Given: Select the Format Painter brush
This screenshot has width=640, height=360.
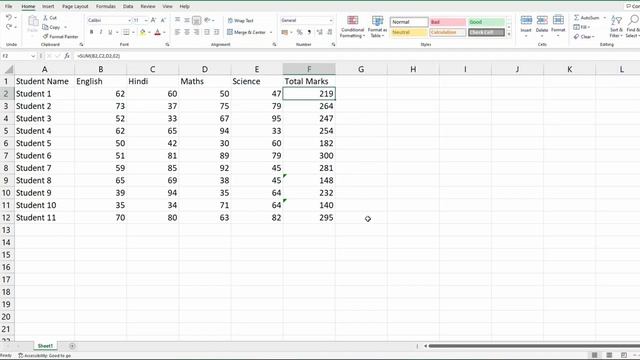Looking at the screenshot, I should click(x=45, y=36).
